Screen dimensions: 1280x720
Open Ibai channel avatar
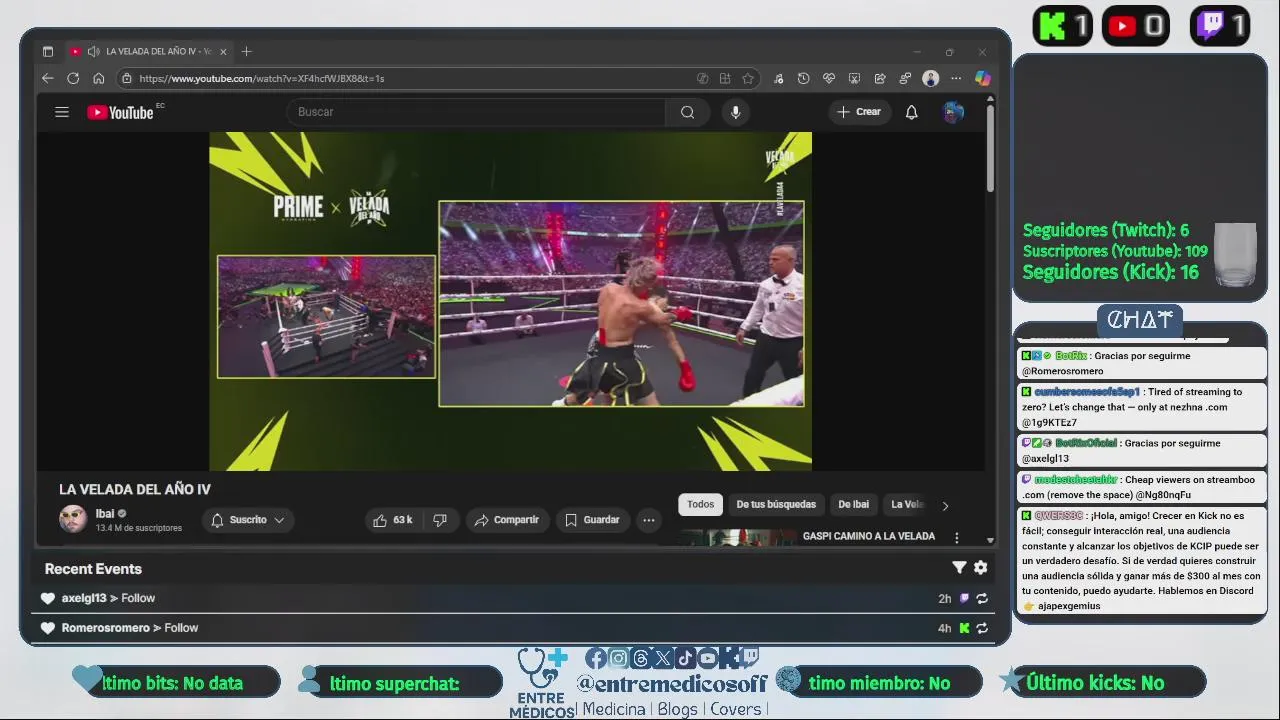tap(73, 519)
